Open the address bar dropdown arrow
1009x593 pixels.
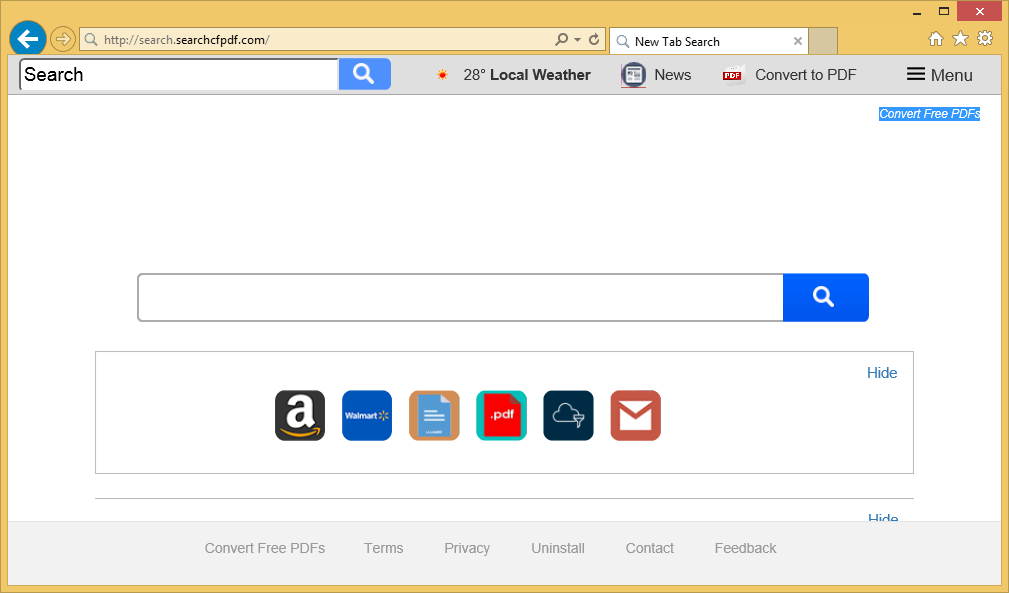(577, 40)
